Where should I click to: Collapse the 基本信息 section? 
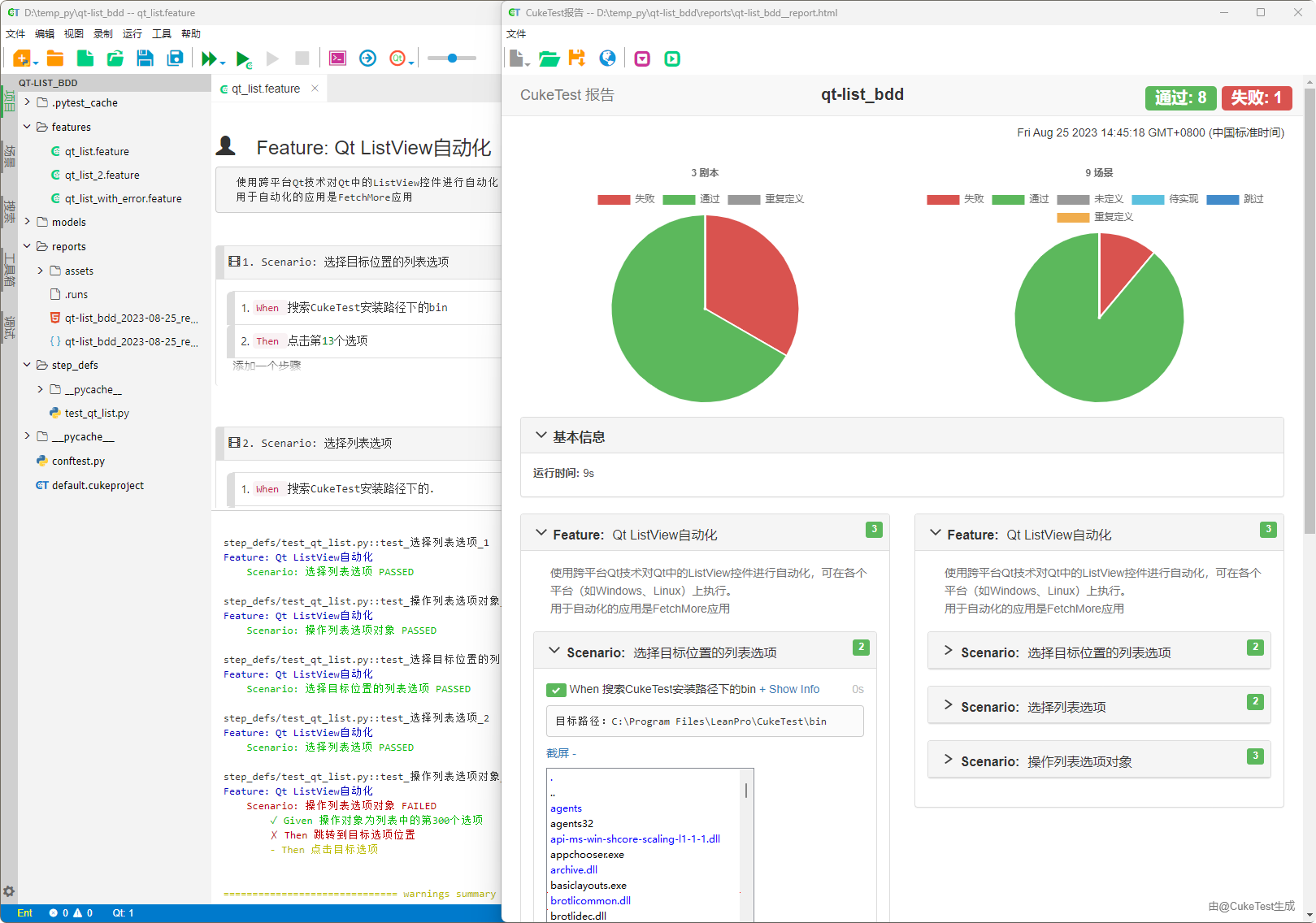(541, 435)
